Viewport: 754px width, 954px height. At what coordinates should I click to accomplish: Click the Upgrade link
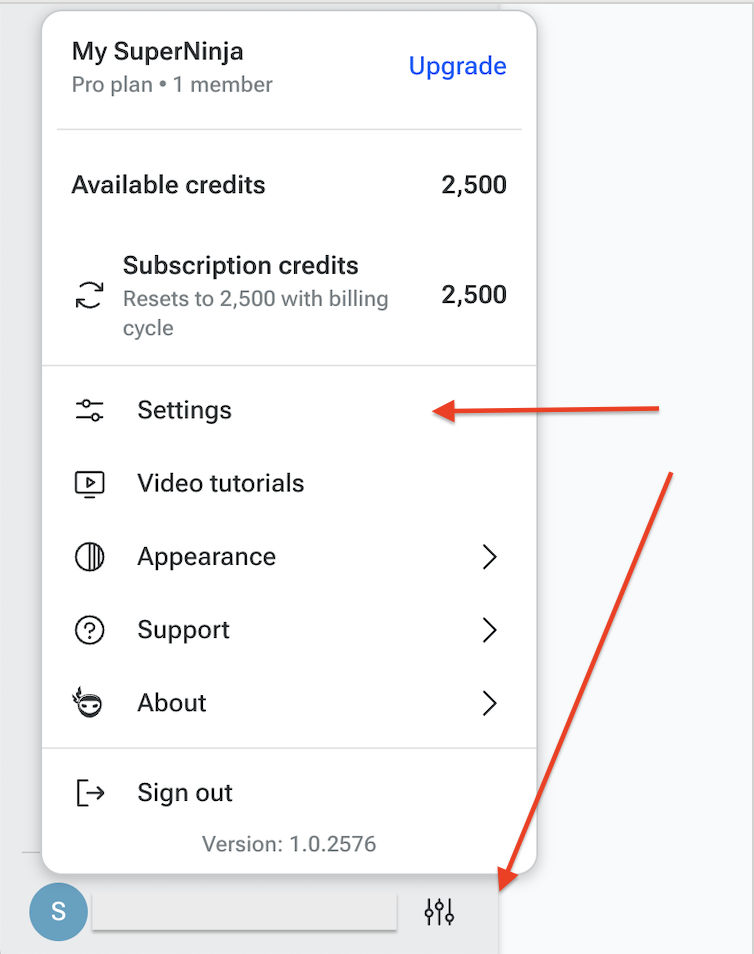coord(458,66)
